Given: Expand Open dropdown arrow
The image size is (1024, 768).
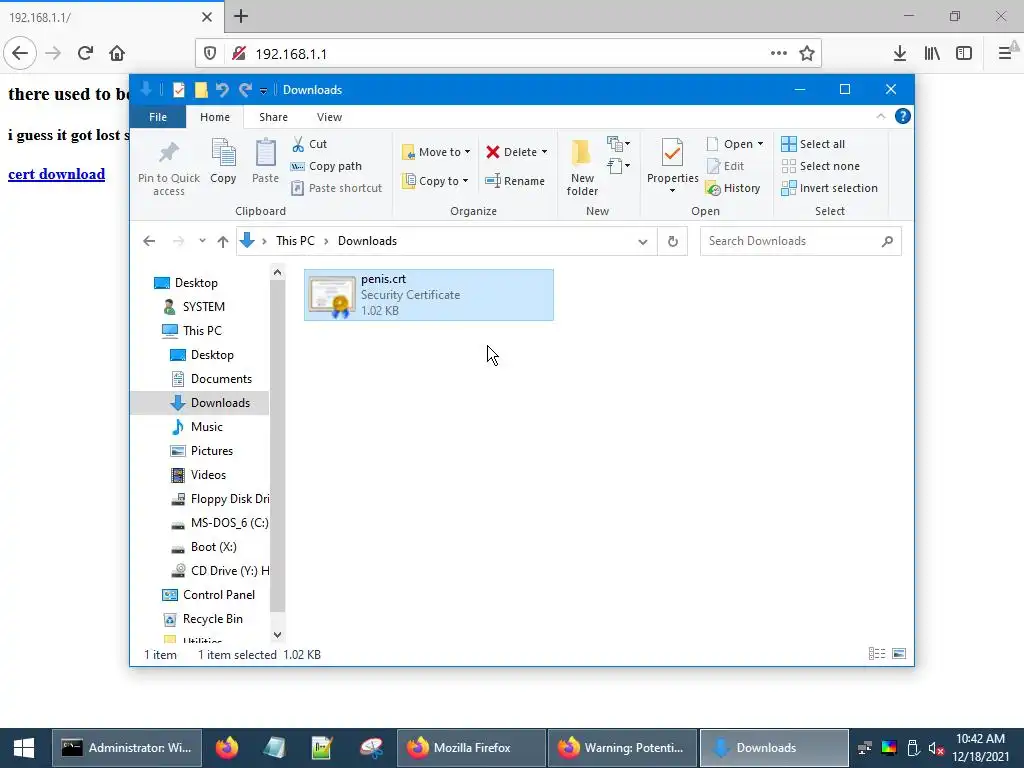Looking at the screenshot, I should coord(760,144).
